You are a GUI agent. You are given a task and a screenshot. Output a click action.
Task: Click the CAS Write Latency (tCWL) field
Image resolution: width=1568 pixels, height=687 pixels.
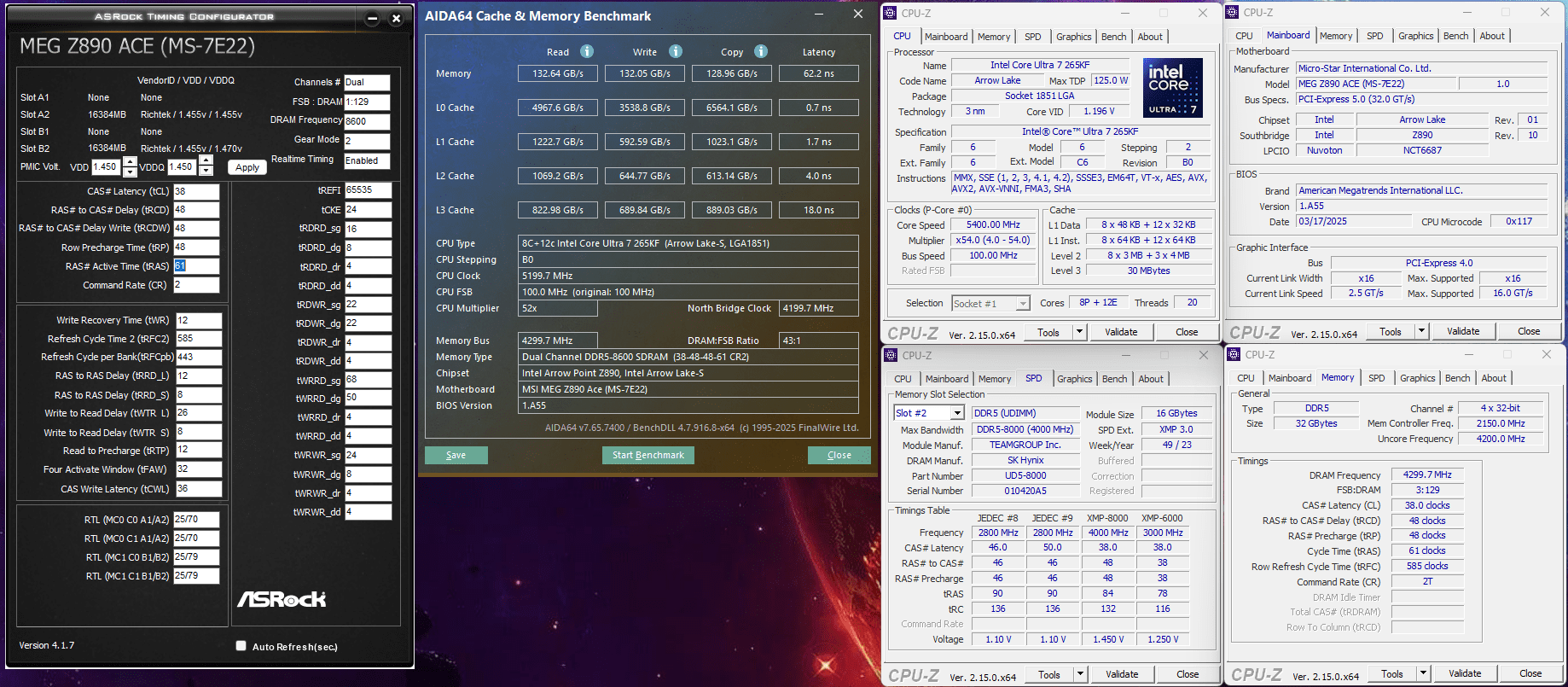click(199, 489)
